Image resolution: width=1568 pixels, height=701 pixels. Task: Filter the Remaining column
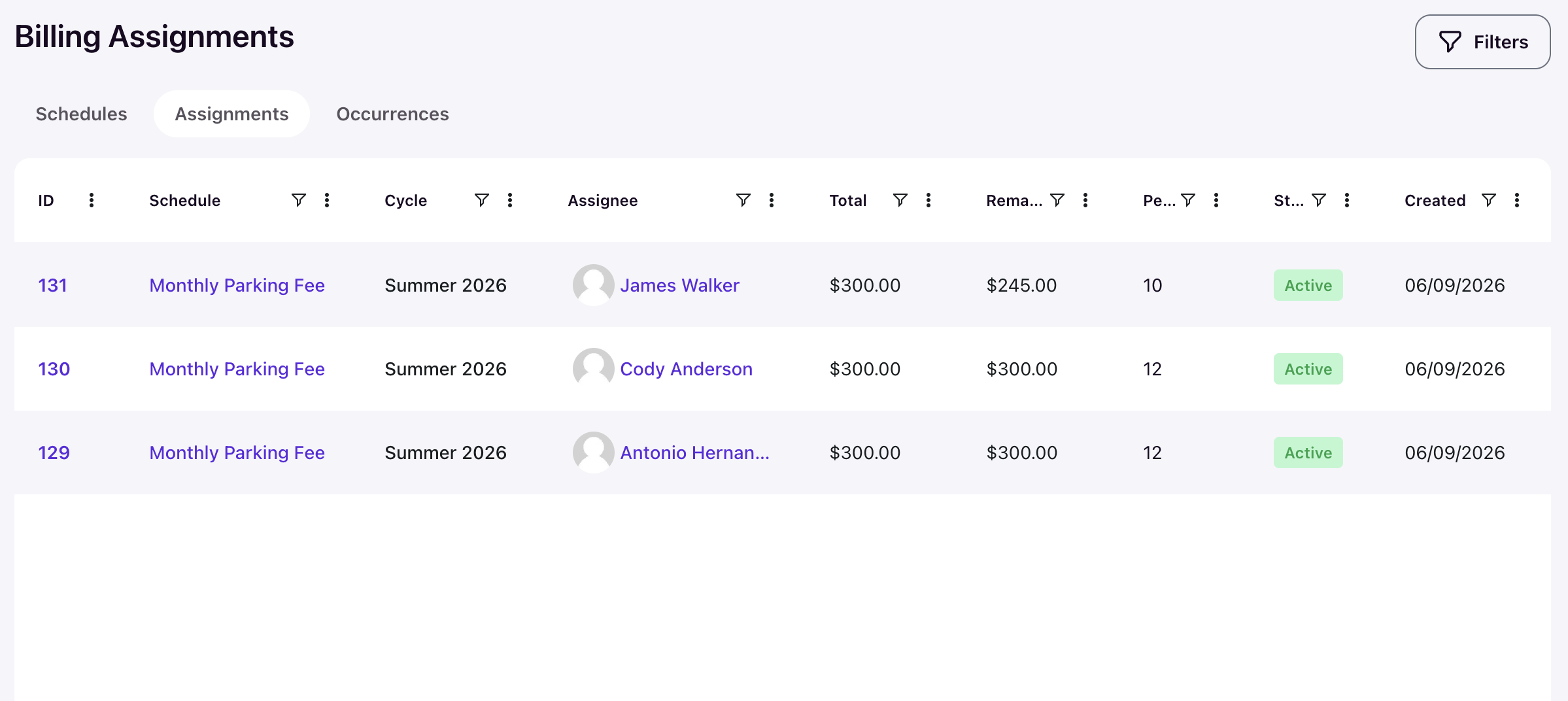(1057, 200)
